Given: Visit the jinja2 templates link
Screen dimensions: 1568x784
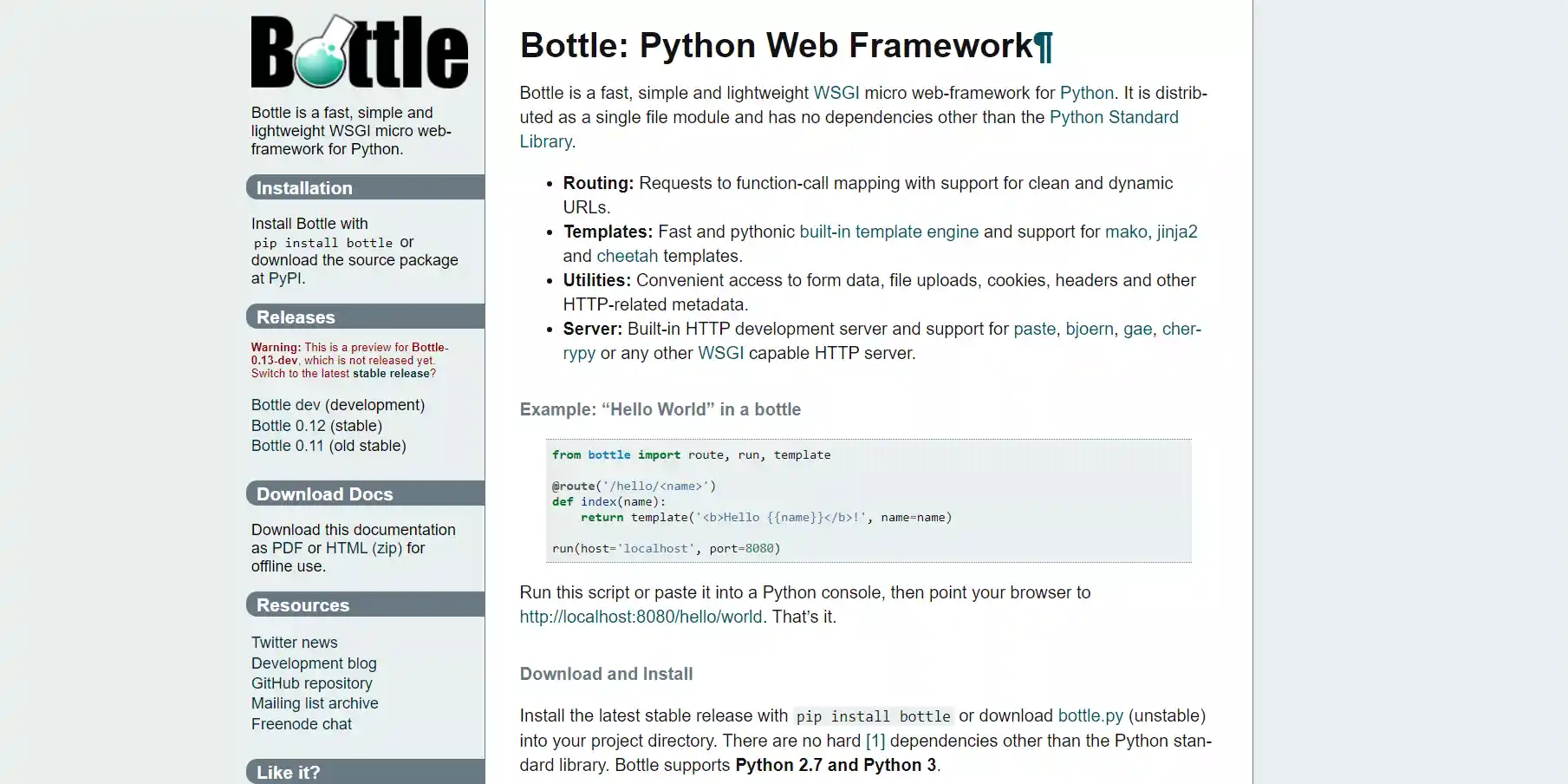Looking at the screenshot, I should [x=1177, y=232].
